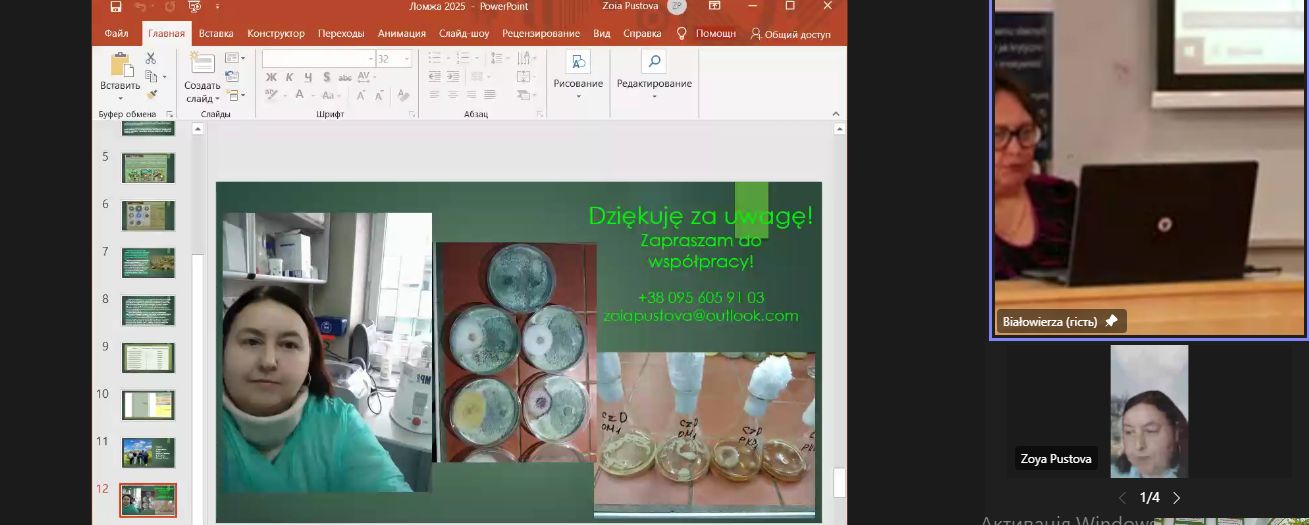Click the pin icon next to Białowierza
The width and height of the screenshot is (1309, 525).
click(x=1111, y=321)
